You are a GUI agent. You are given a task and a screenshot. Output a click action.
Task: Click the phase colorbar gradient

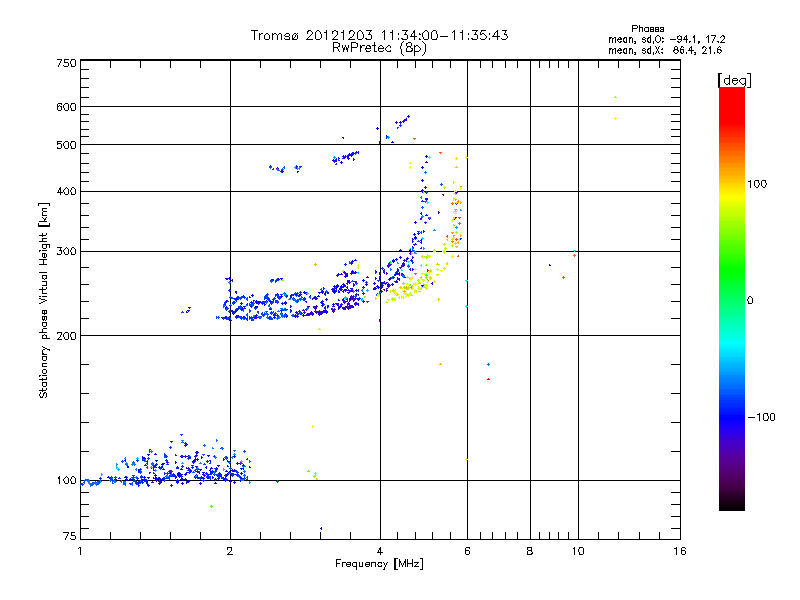coord(732,299)
